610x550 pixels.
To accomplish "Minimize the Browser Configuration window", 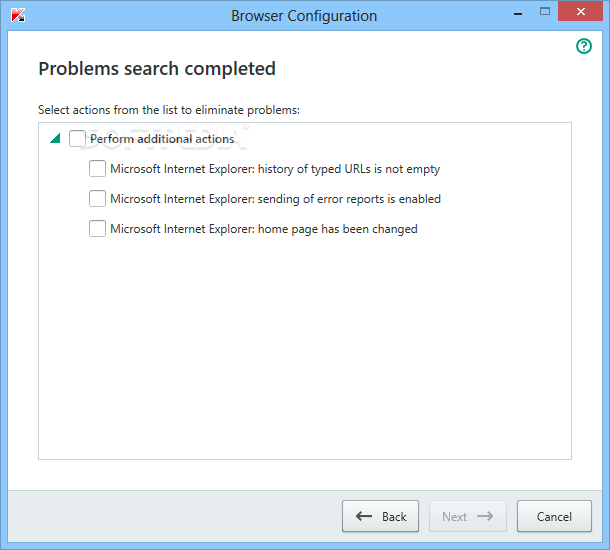I will coord(517,14).
